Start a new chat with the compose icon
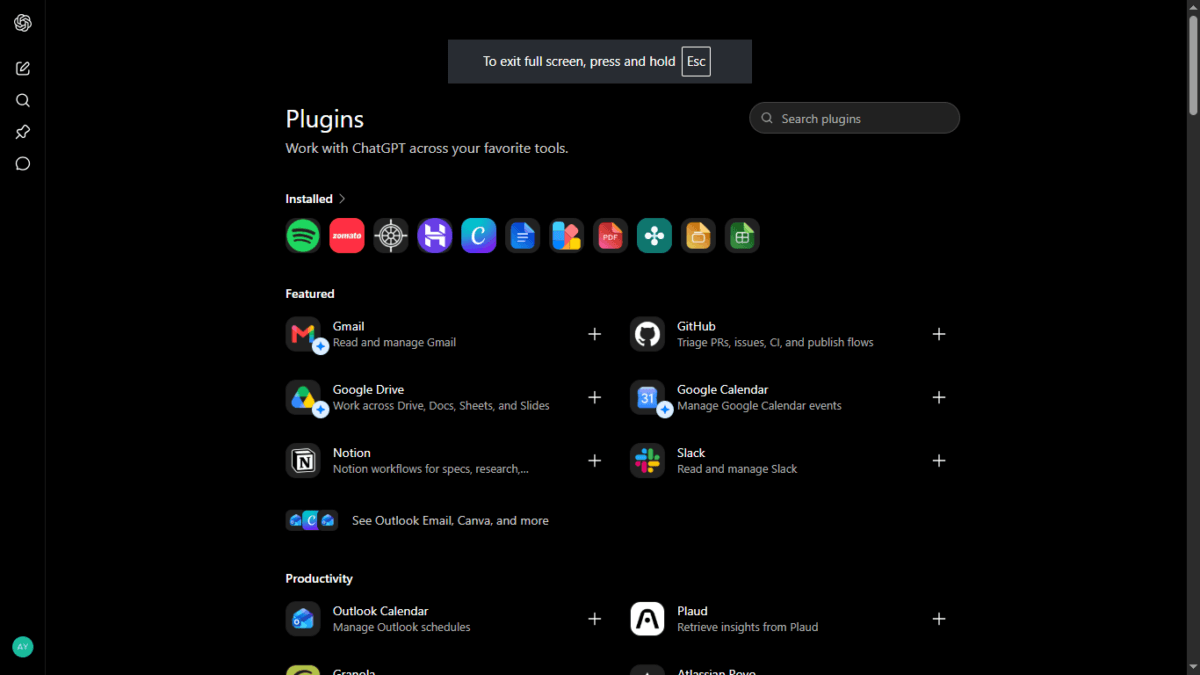Screen dimensions: 1200x675 coord(23,68)
